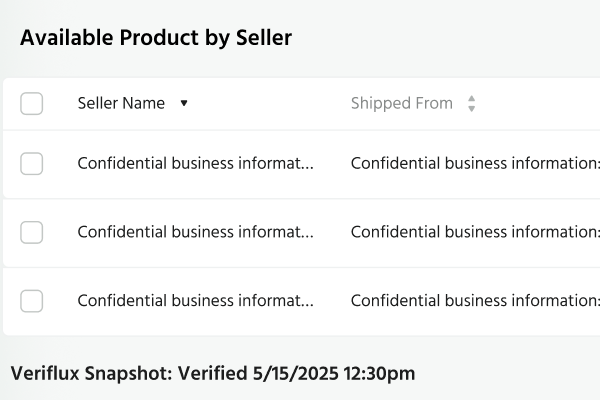Tick the select-all checkbox in header row

coord(32,104)
